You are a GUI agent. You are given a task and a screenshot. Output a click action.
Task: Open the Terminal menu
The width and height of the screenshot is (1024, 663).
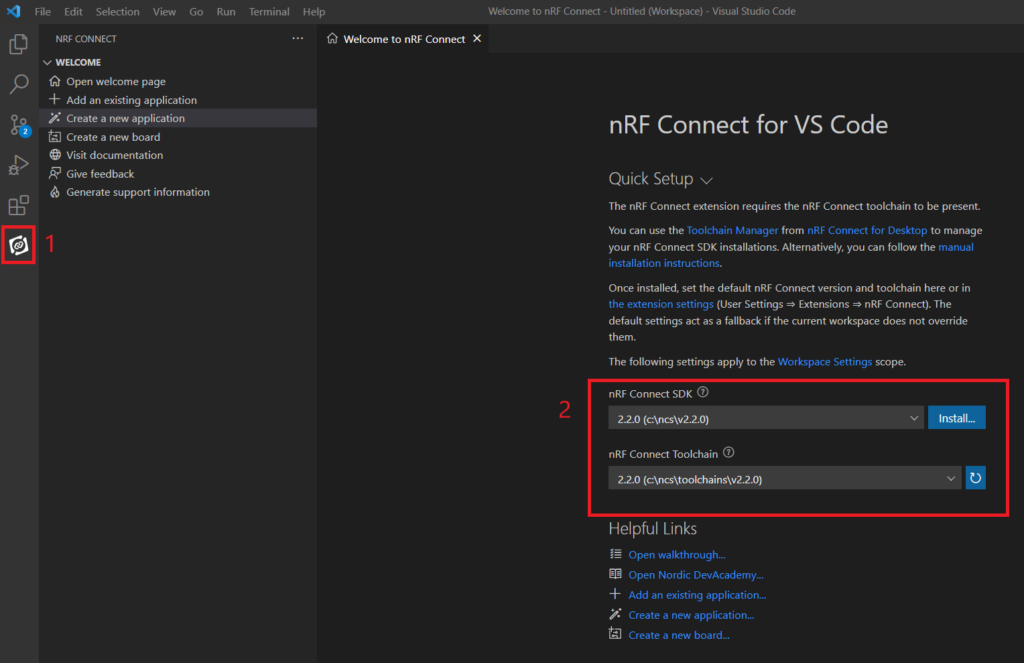tap(268, 12)
